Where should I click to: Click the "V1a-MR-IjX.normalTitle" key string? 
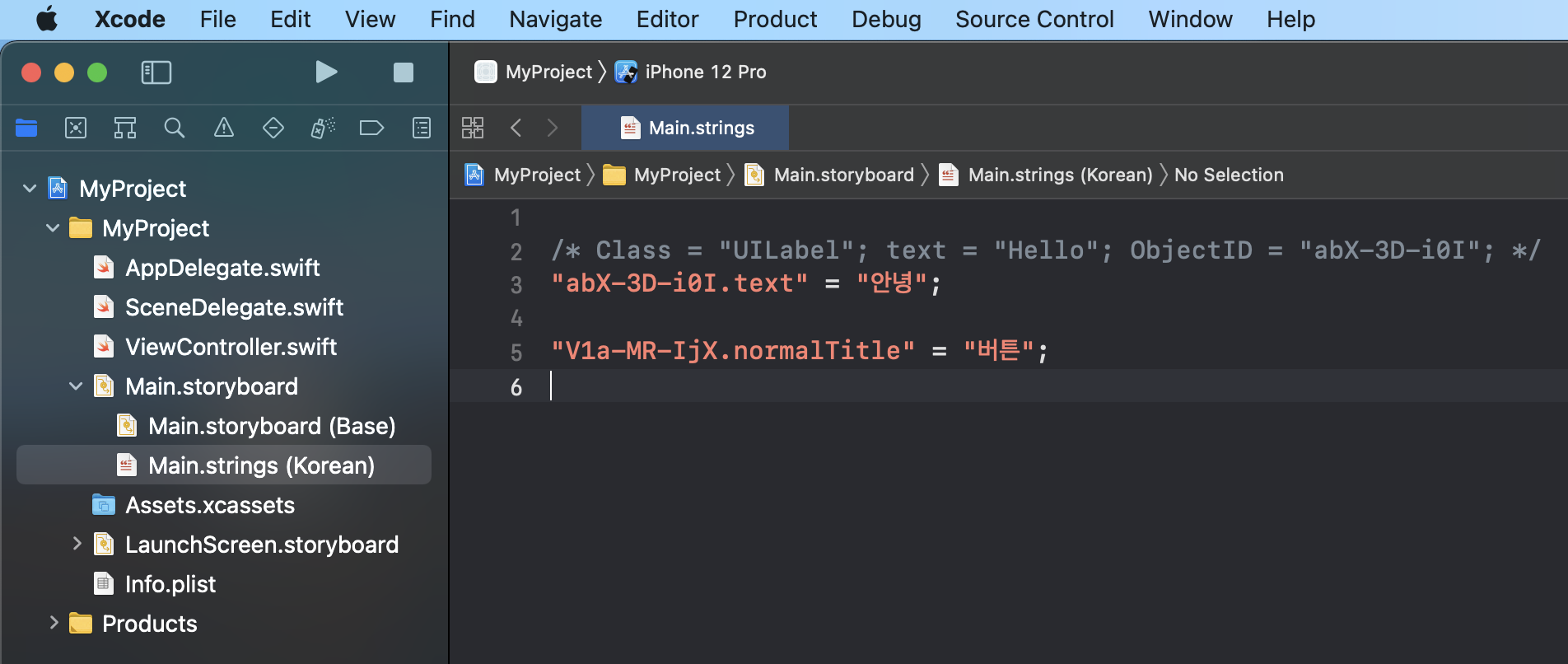tap(733, 351)
